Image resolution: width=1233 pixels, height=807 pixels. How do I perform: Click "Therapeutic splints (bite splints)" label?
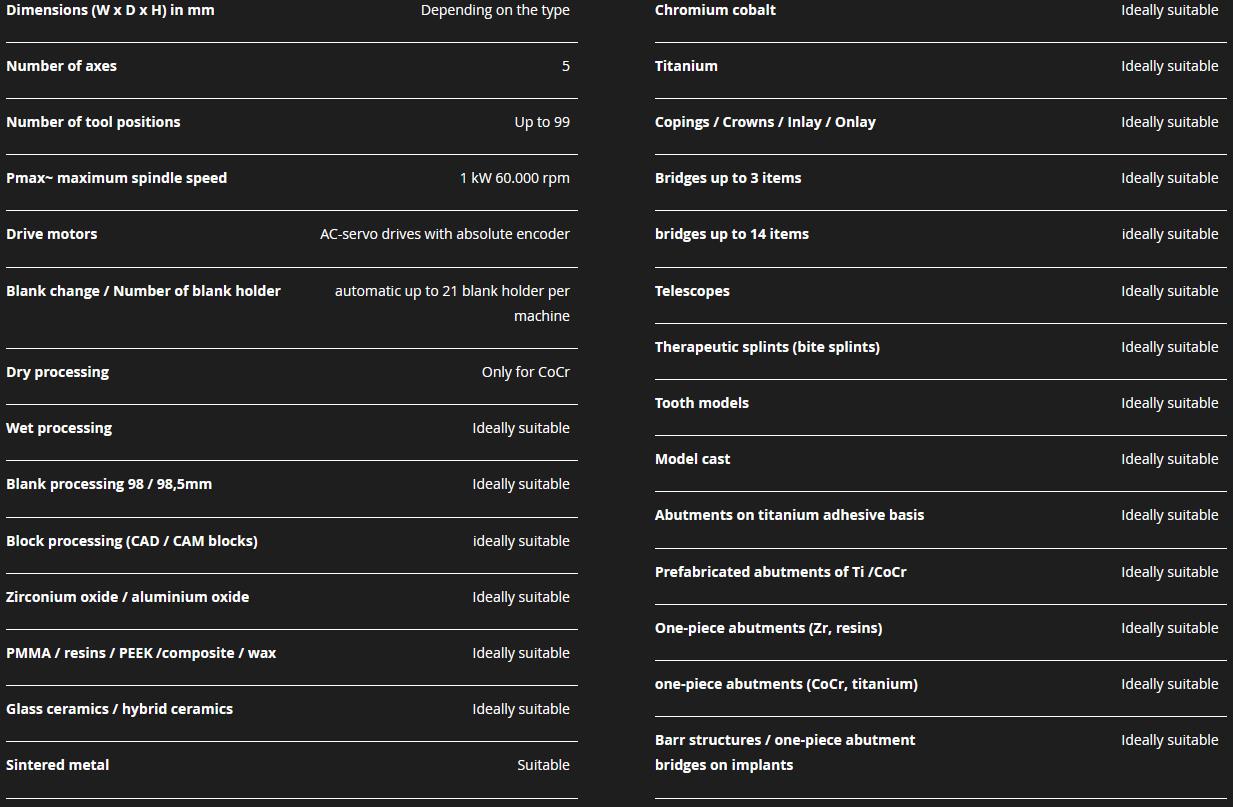point(767,347)
